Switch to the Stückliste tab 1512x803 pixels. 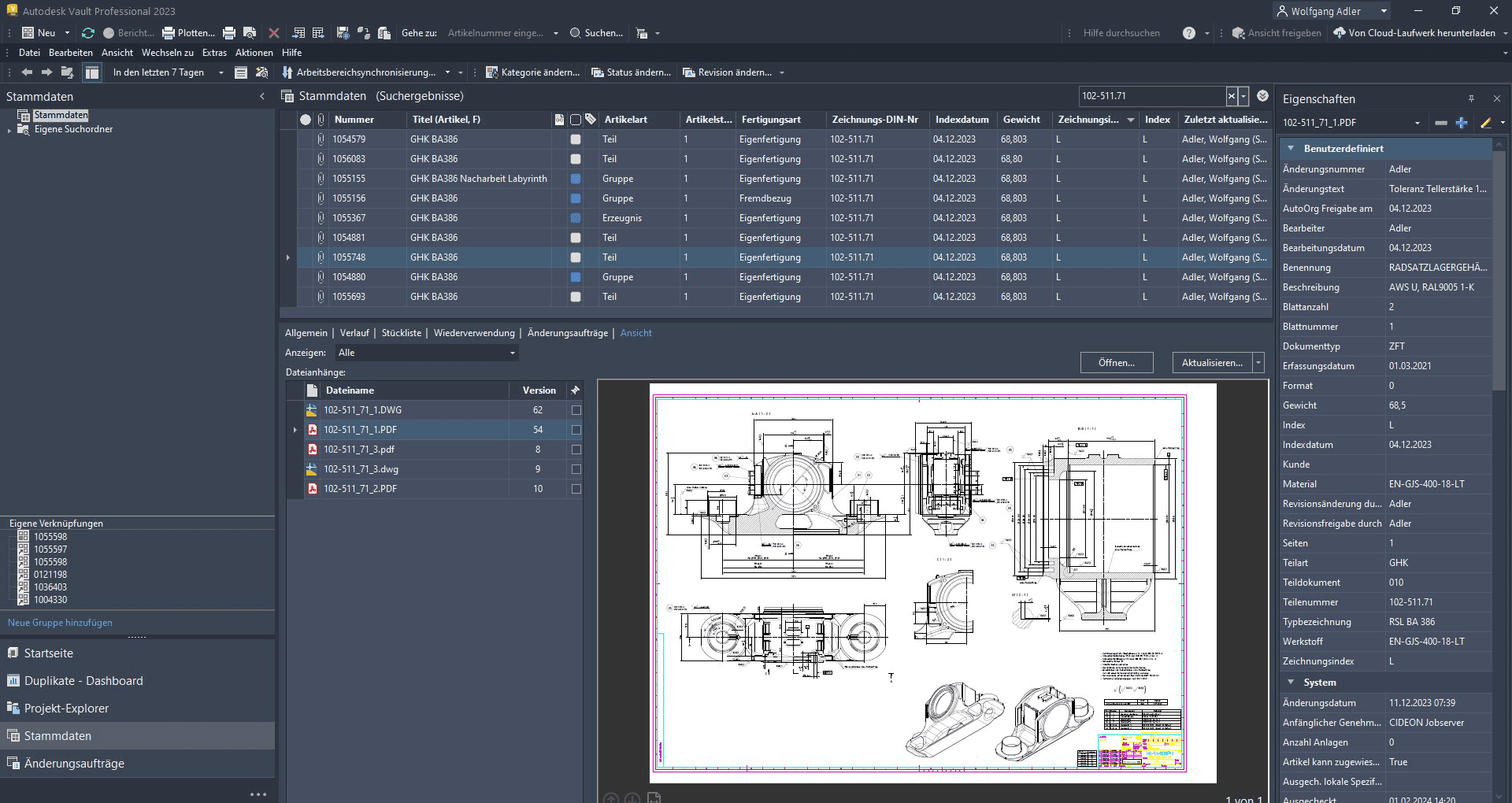pos(402,333)
